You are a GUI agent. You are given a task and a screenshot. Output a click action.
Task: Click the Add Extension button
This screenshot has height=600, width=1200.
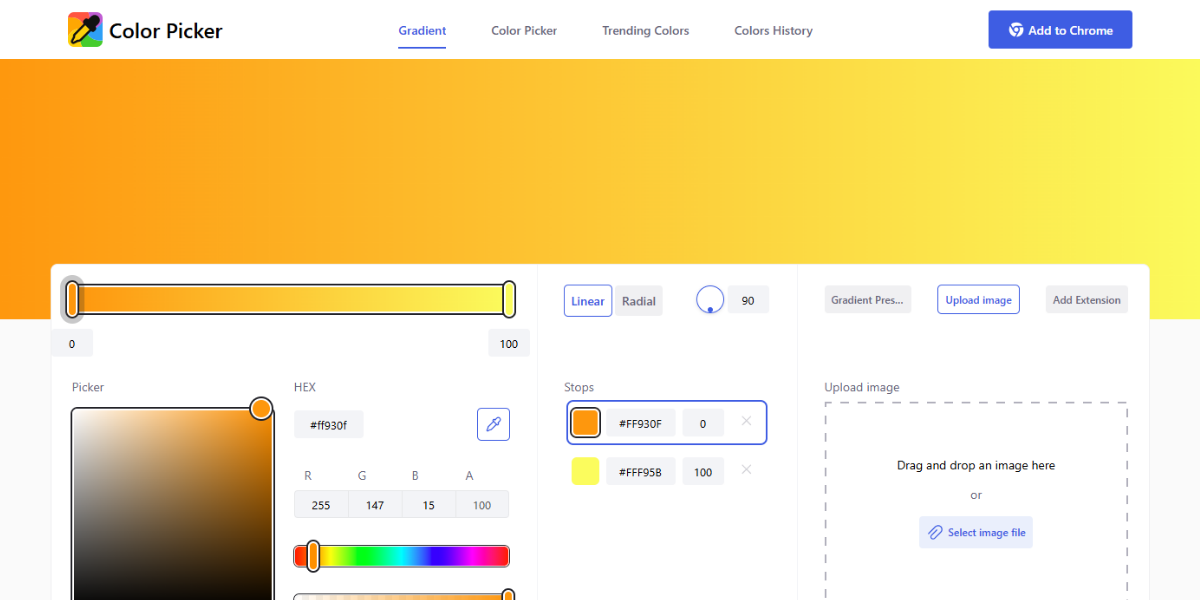pyautogui.click(x=1086, y=299)
